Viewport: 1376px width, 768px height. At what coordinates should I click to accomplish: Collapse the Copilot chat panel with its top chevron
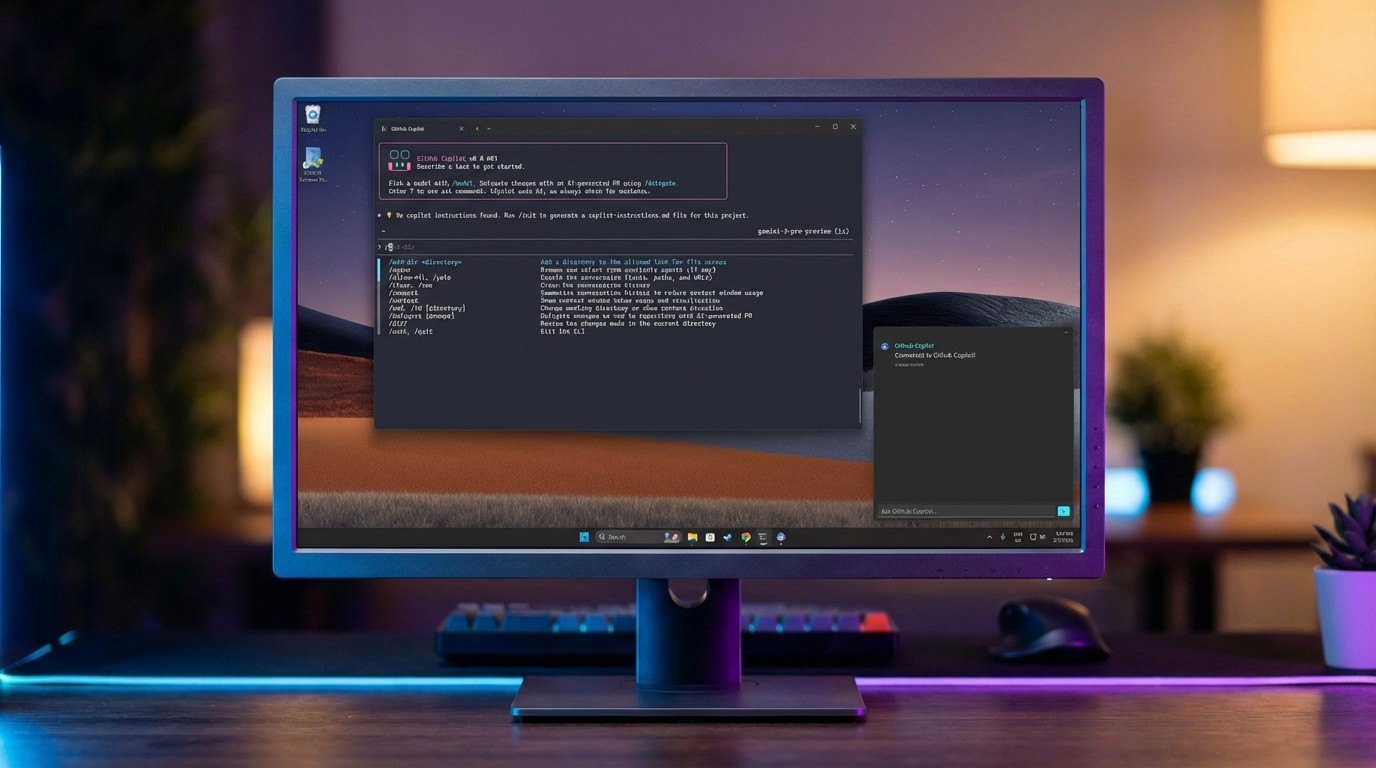pos(1066,332)
